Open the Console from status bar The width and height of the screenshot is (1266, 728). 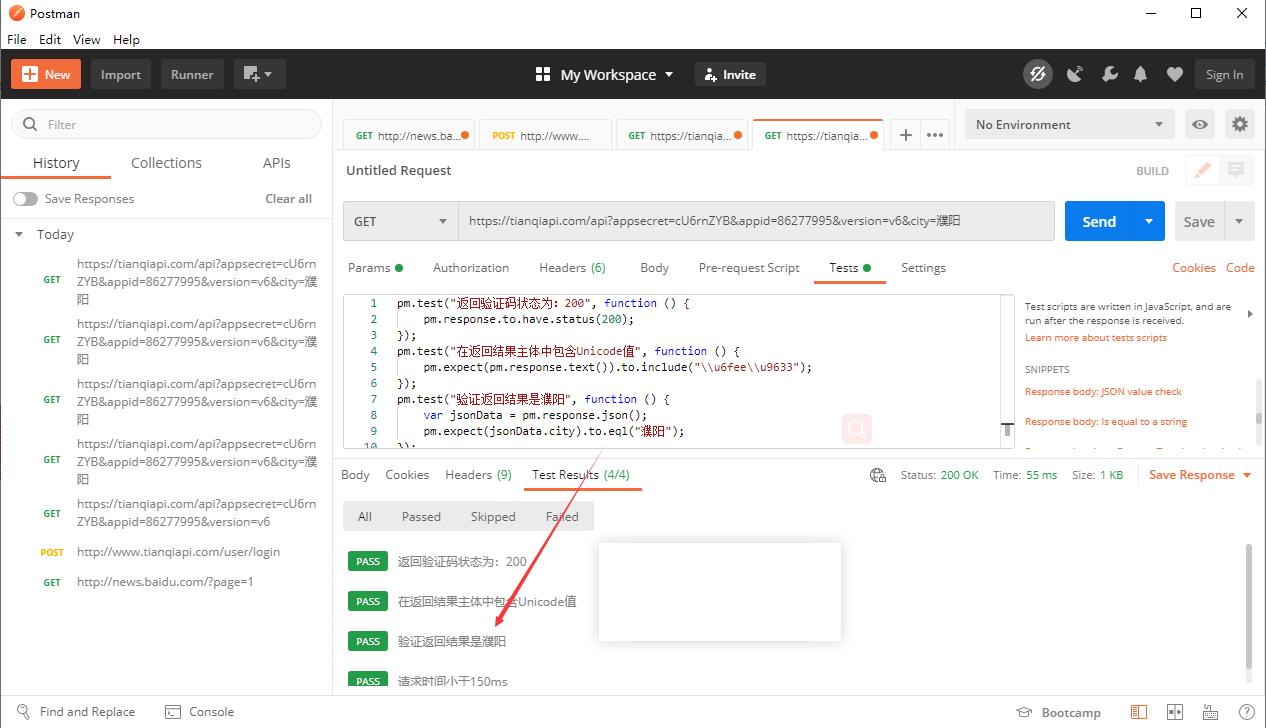click(199, 712)
